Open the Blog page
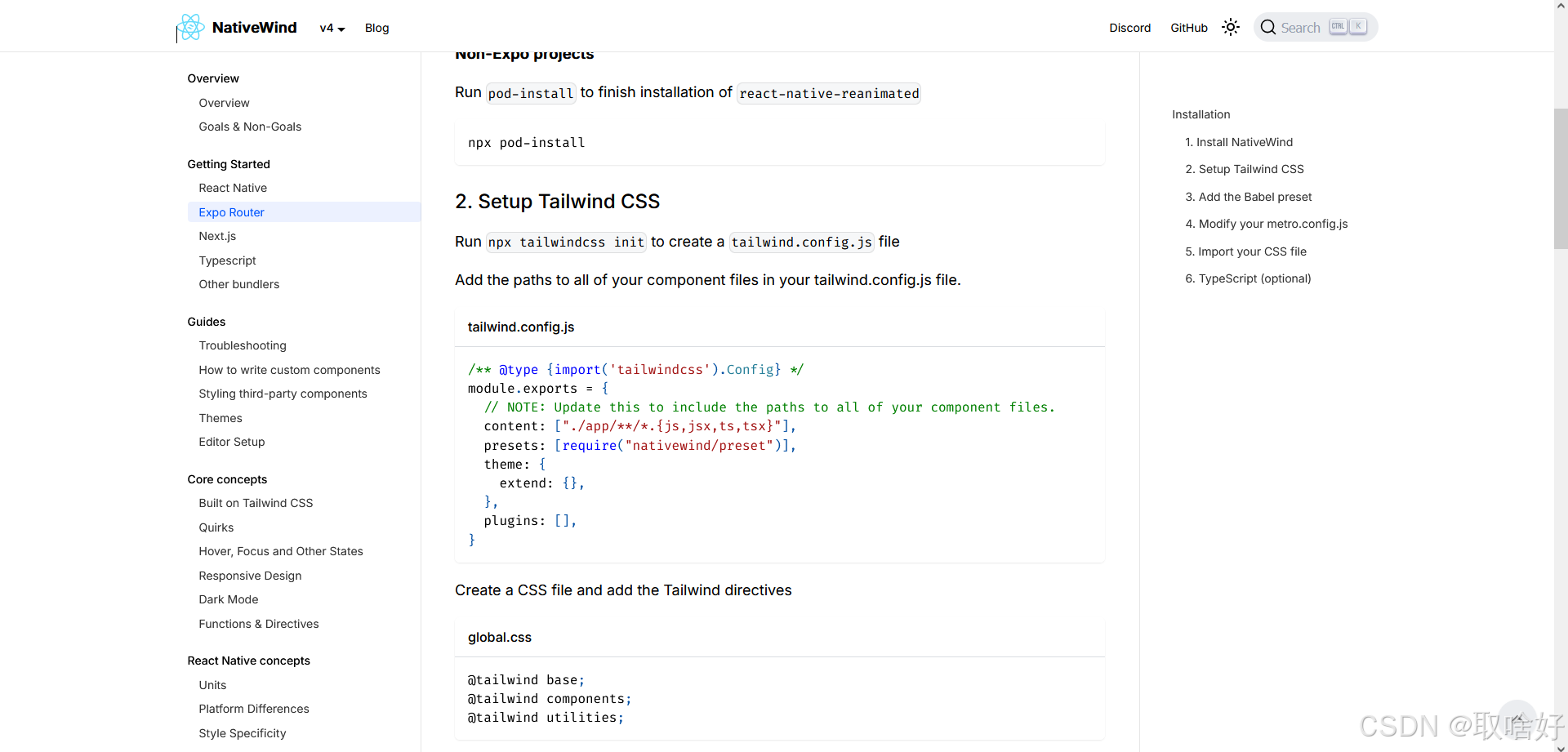Screen dimensions: 1568x752 point(376,28)
